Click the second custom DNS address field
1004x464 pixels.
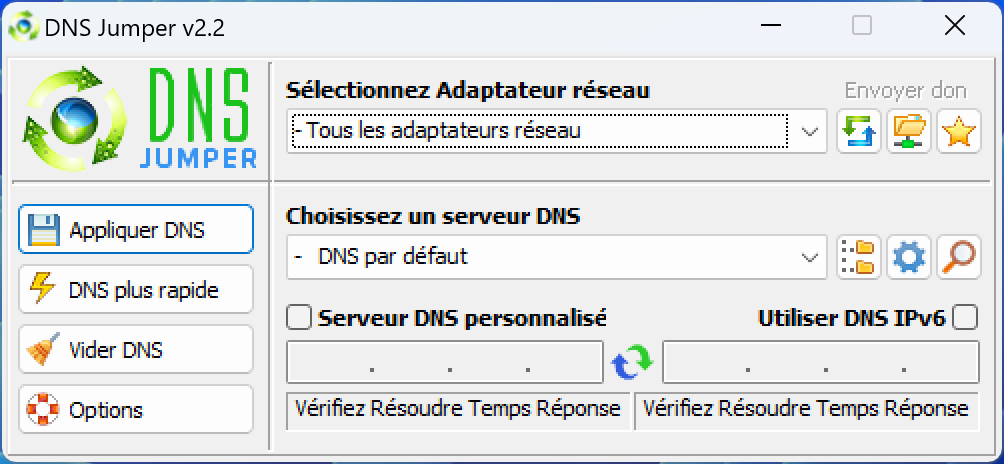pyautogui.click(x=821, y=362)
